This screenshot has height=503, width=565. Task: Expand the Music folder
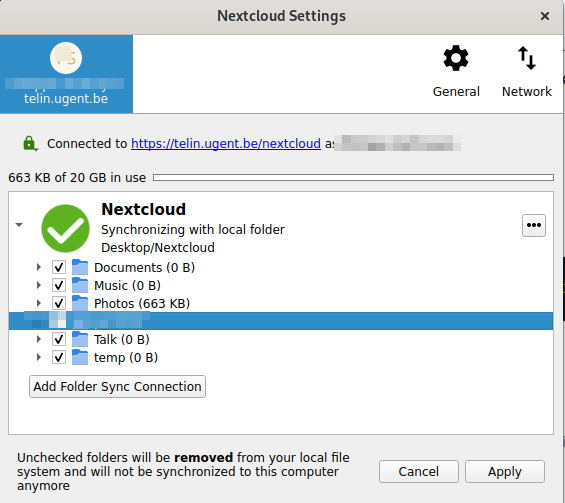point(39,285)
